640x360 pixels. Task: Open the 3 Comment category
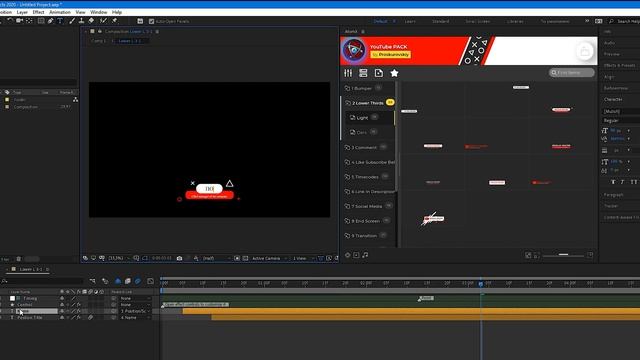click(365, 147)
